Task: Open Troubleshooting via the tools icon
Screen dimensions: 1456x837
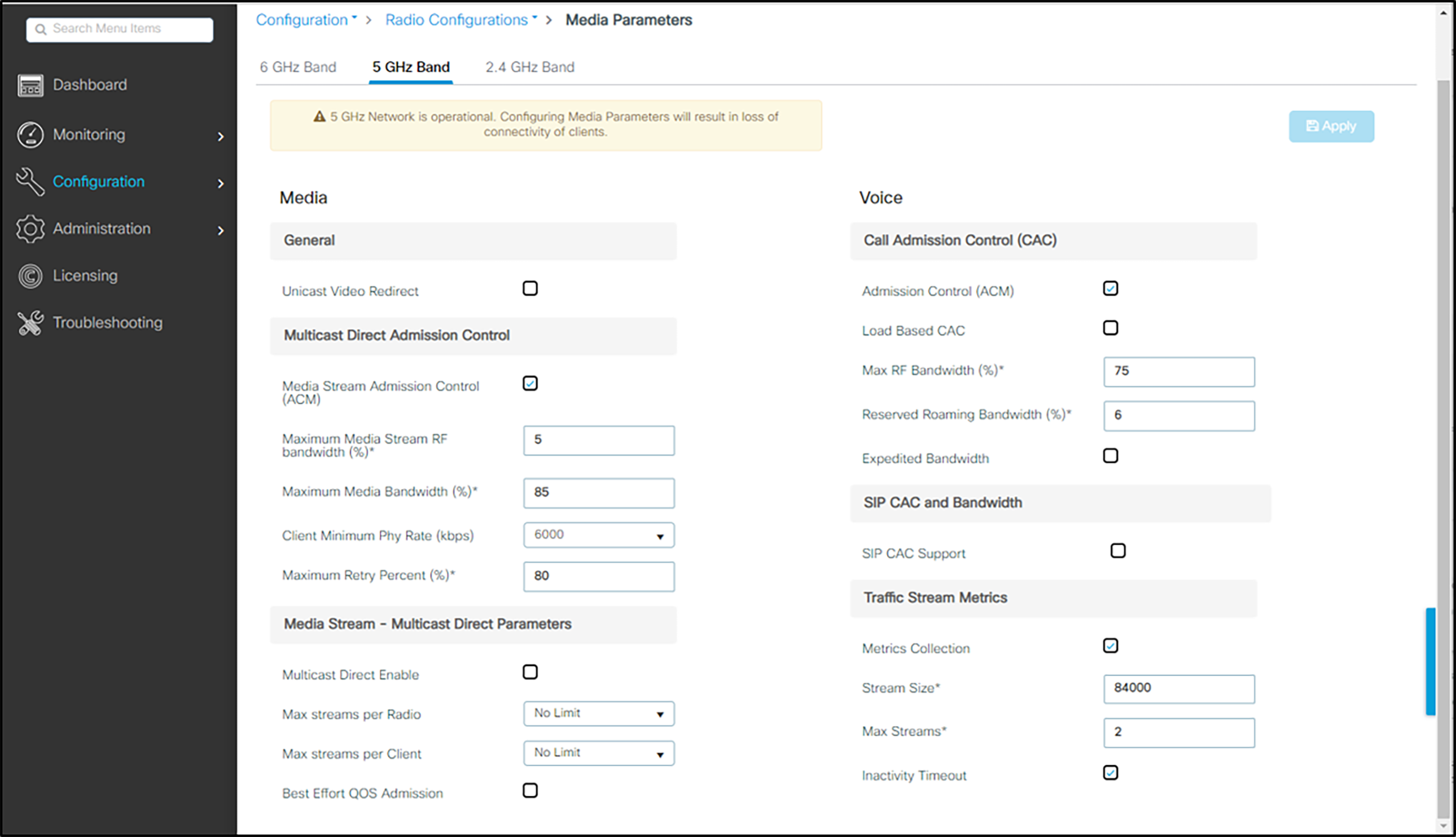Action: 30,322
